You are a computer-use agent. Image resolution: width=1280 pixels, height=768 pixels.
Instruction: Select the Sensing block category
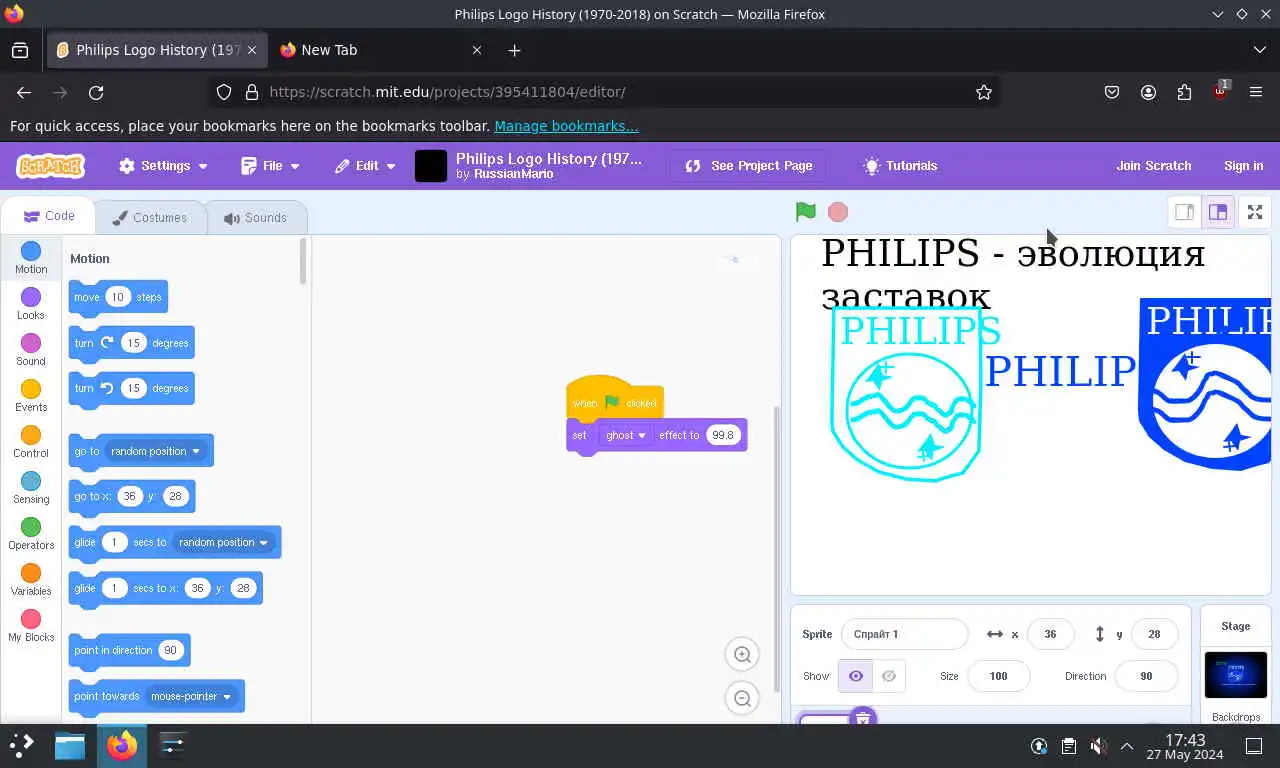pyautogui.click(x=31, y=488)
